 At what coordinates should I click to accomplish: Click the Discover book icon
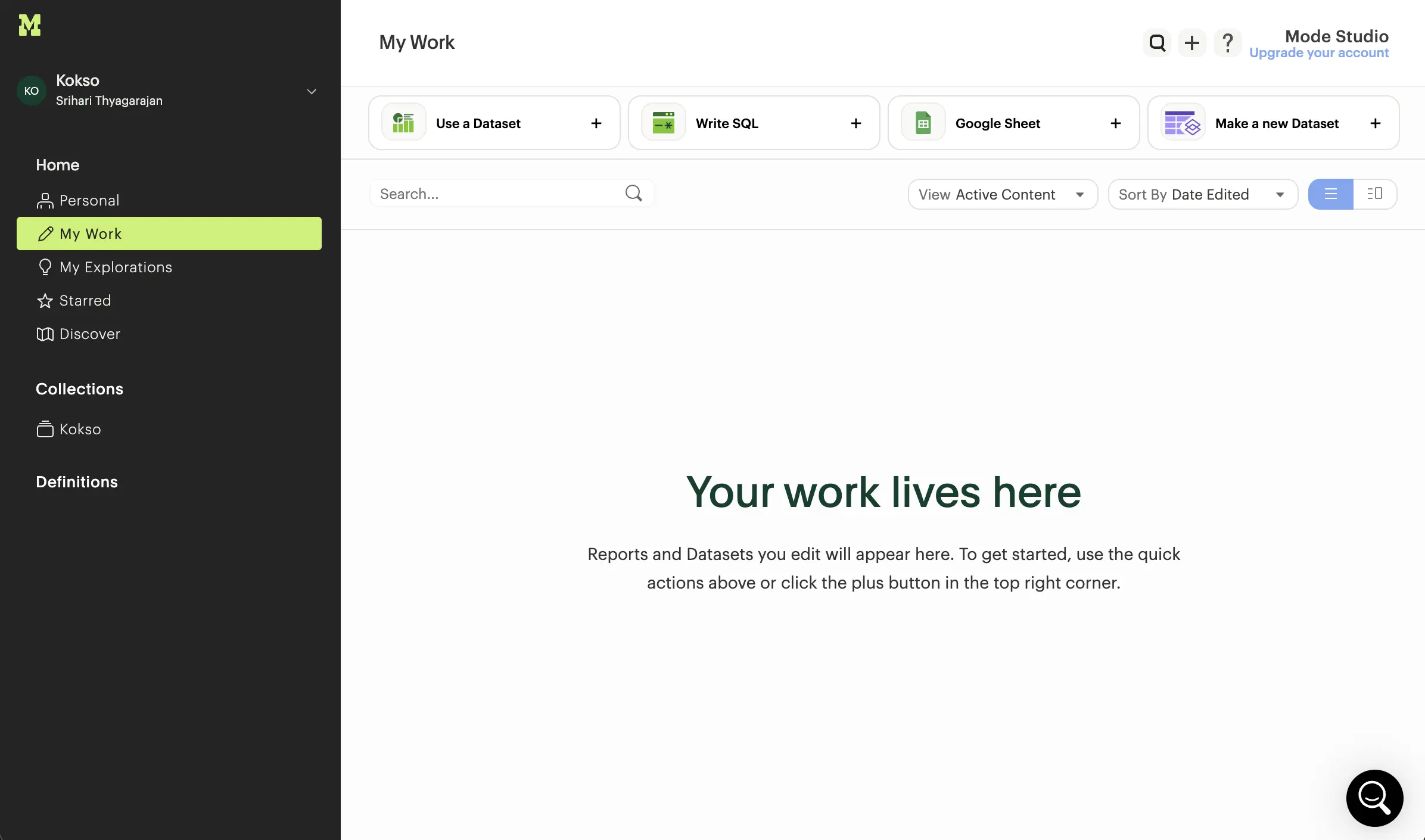pyautogui.click(x=45, y=334)
